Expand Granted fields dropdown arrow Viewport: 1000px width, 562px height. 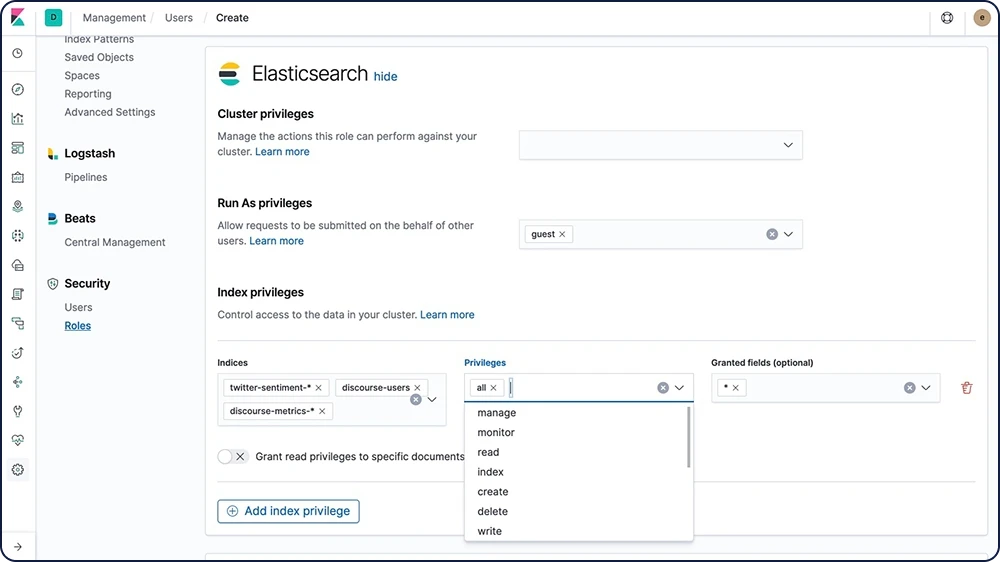(925, 387)
